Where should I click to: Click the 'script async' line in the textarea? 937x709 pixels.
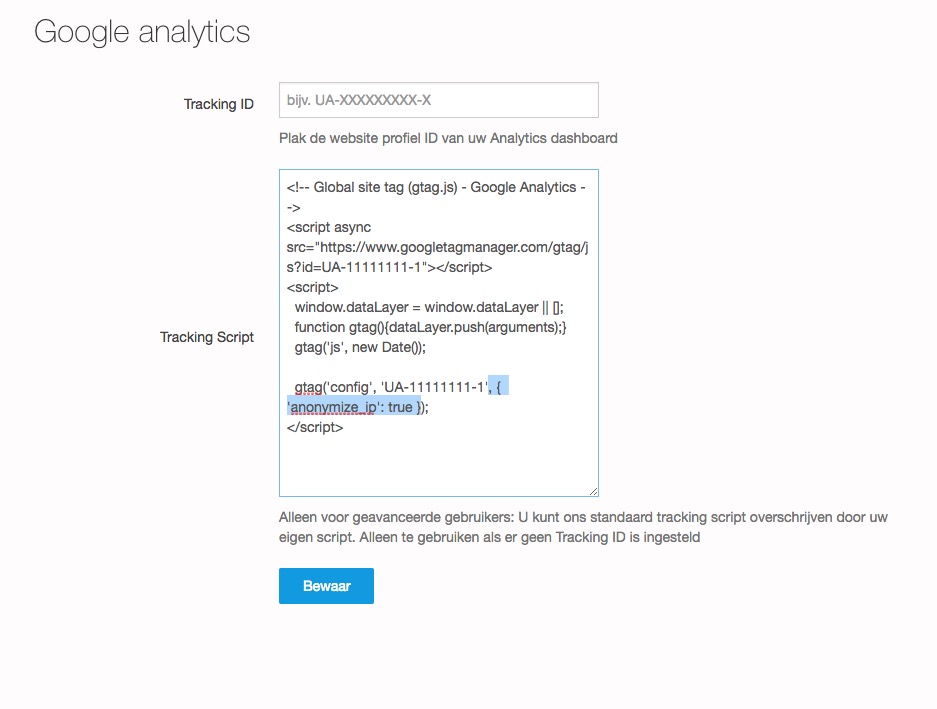click(x=329, y=227)
